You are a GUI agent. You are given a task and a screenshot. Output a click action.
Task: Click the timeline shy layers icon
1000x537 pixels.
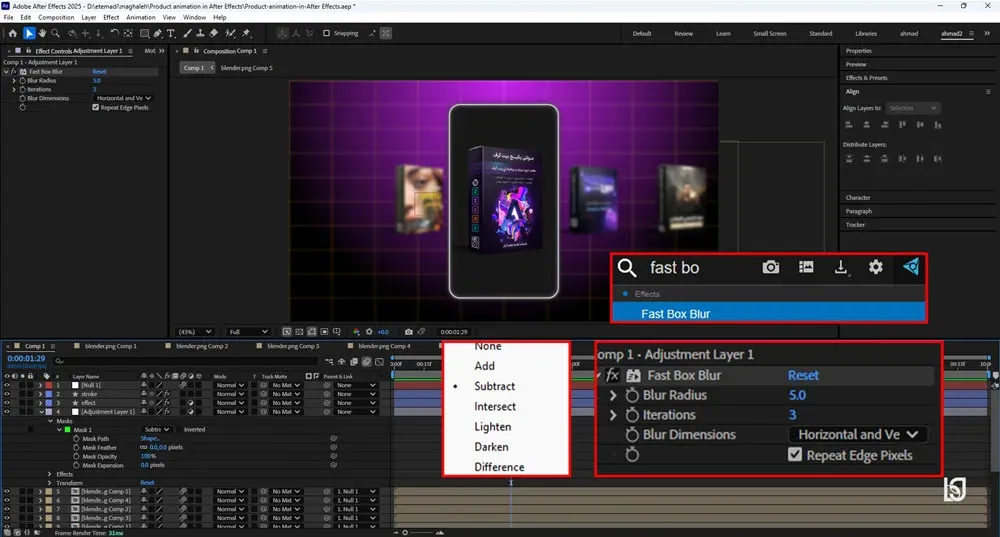click(341, 362)
